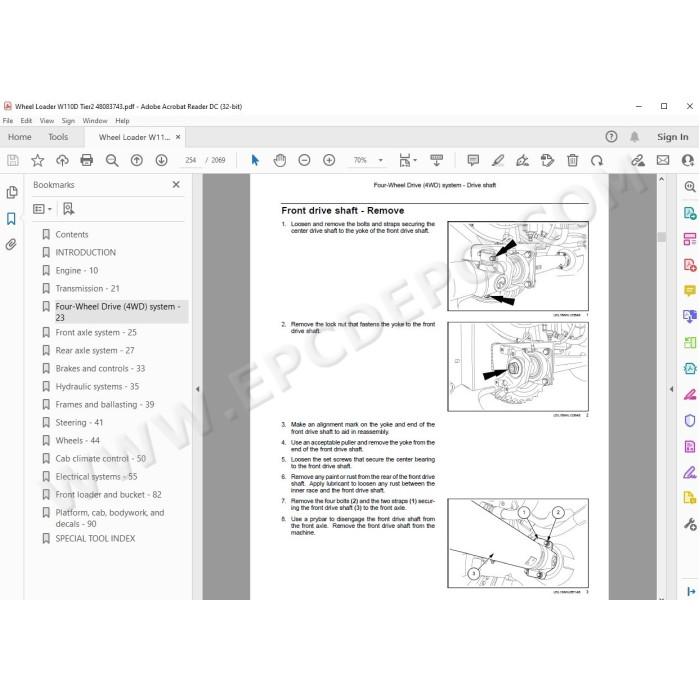
Task: Open the attachments paperclip panel
Action: coord(12,244)
